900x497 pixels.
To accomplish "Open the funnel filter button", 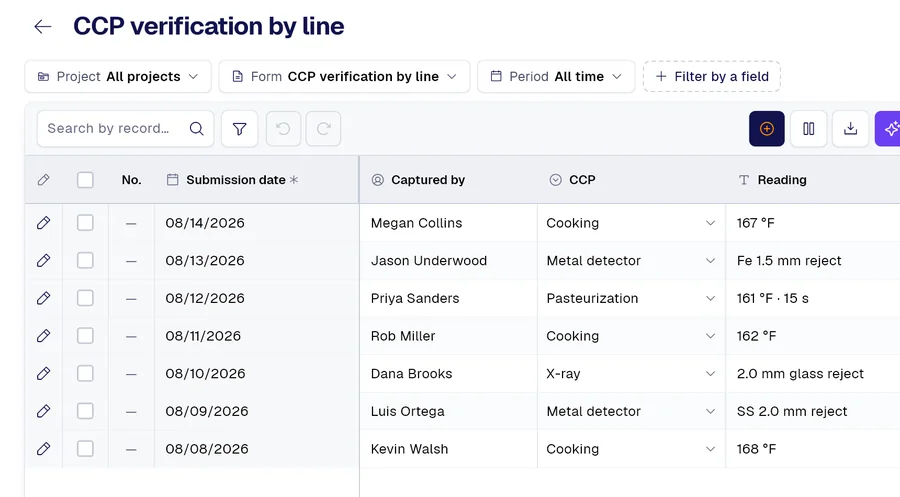I will (239, 129).
